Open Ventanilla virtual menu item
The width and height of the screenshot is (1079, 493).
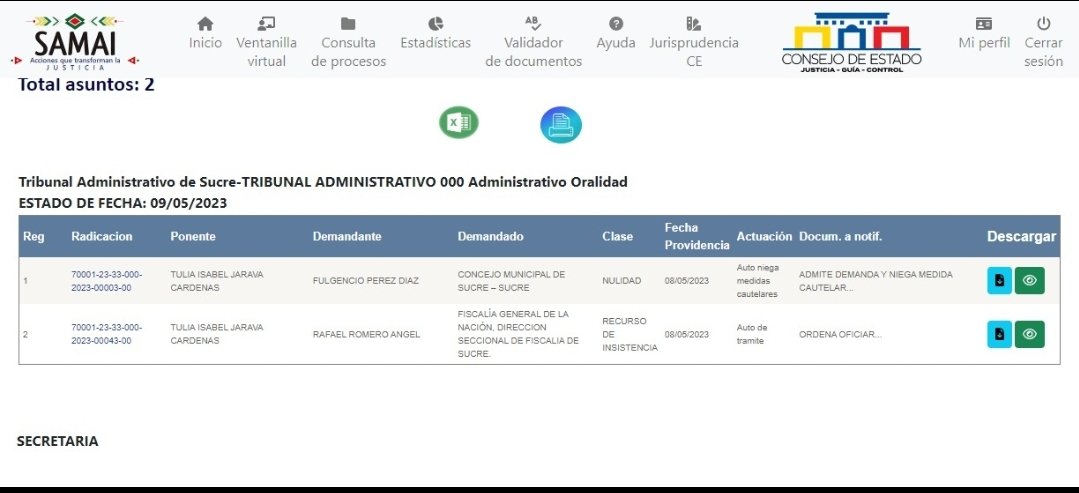[266, 42]
